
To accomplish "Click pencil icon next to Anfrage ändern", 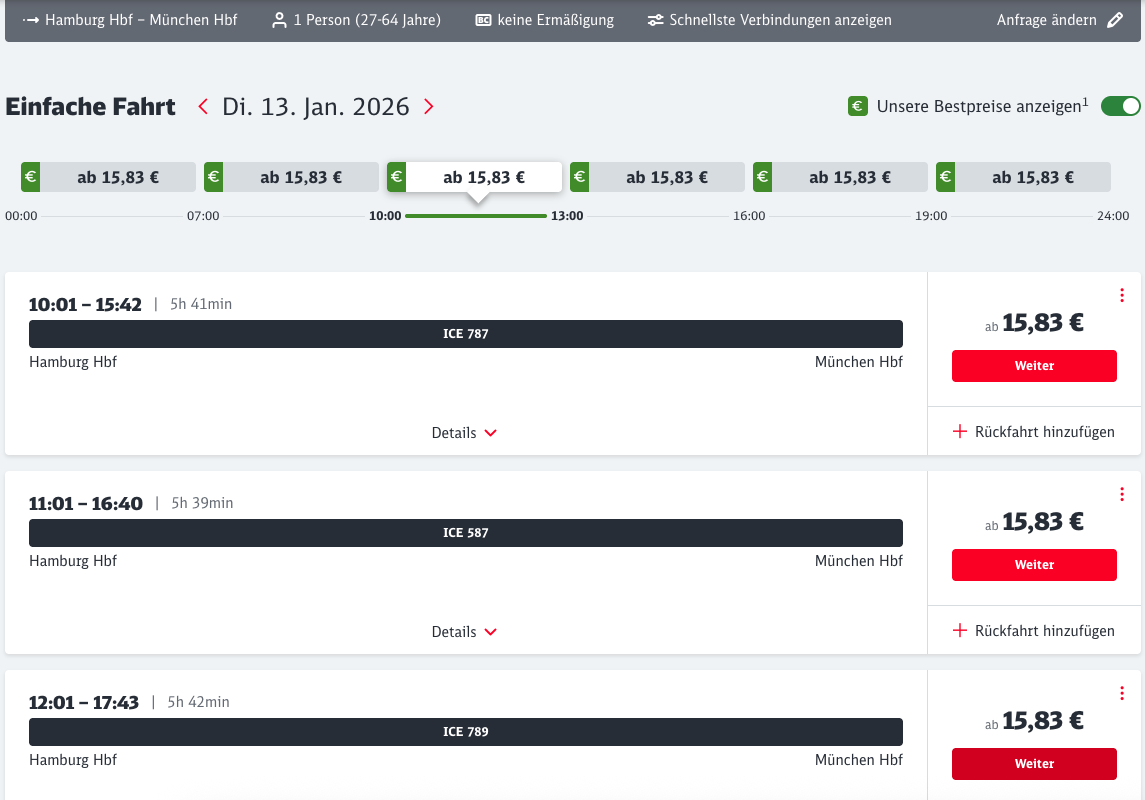I will tap(1115, 20).
